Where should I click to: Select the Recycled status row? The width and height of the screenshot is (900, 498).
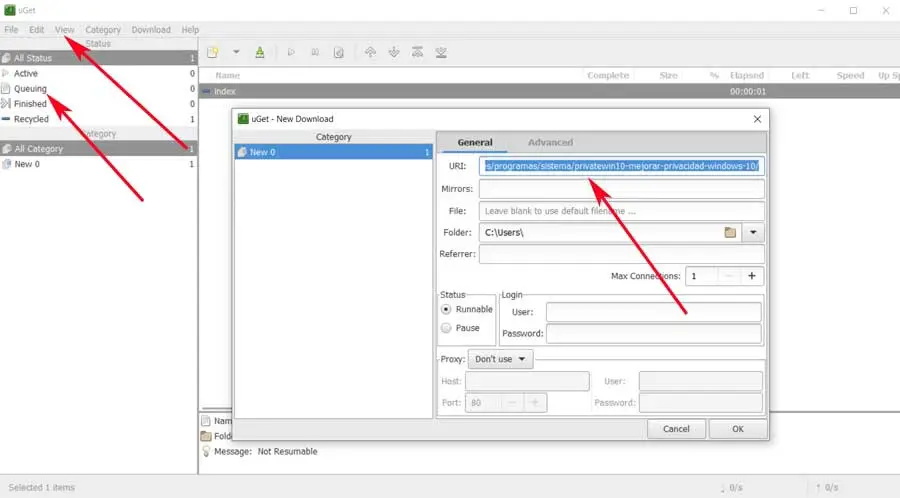tap(99, 119)
